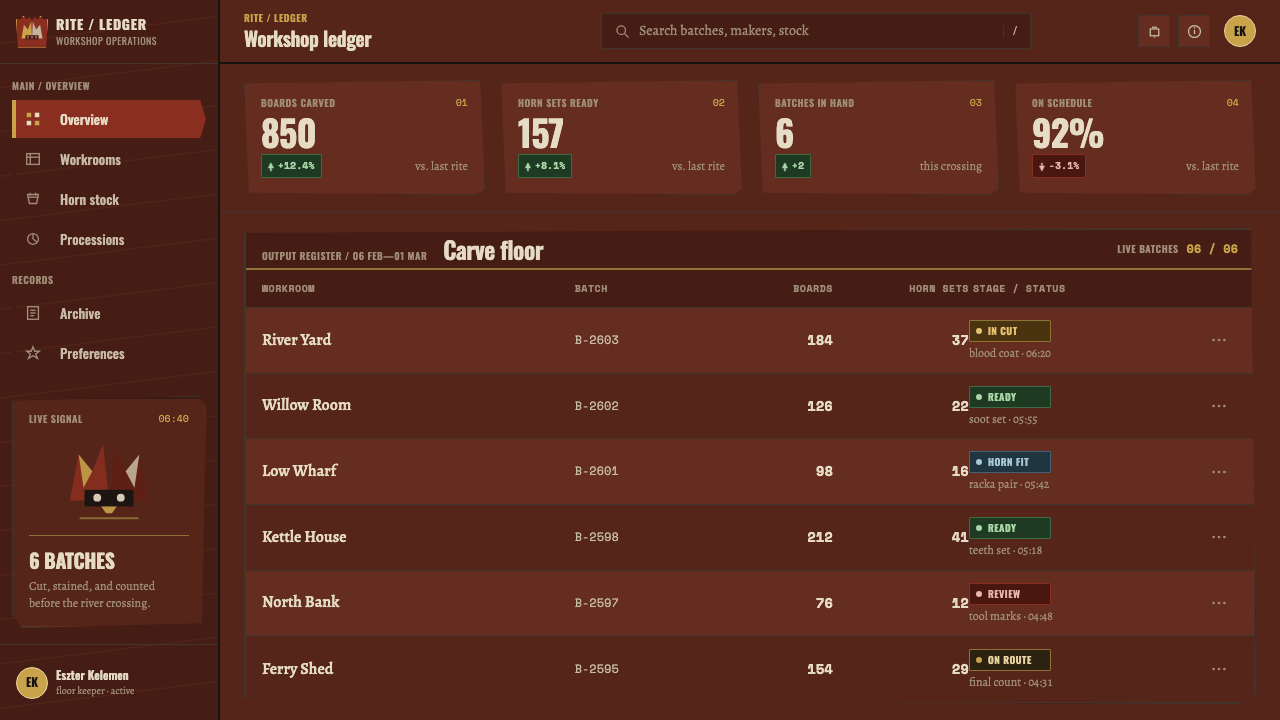1280x720 pixels.
Task: Click the Boards Carved 850 value
Action: click(288, 134)
